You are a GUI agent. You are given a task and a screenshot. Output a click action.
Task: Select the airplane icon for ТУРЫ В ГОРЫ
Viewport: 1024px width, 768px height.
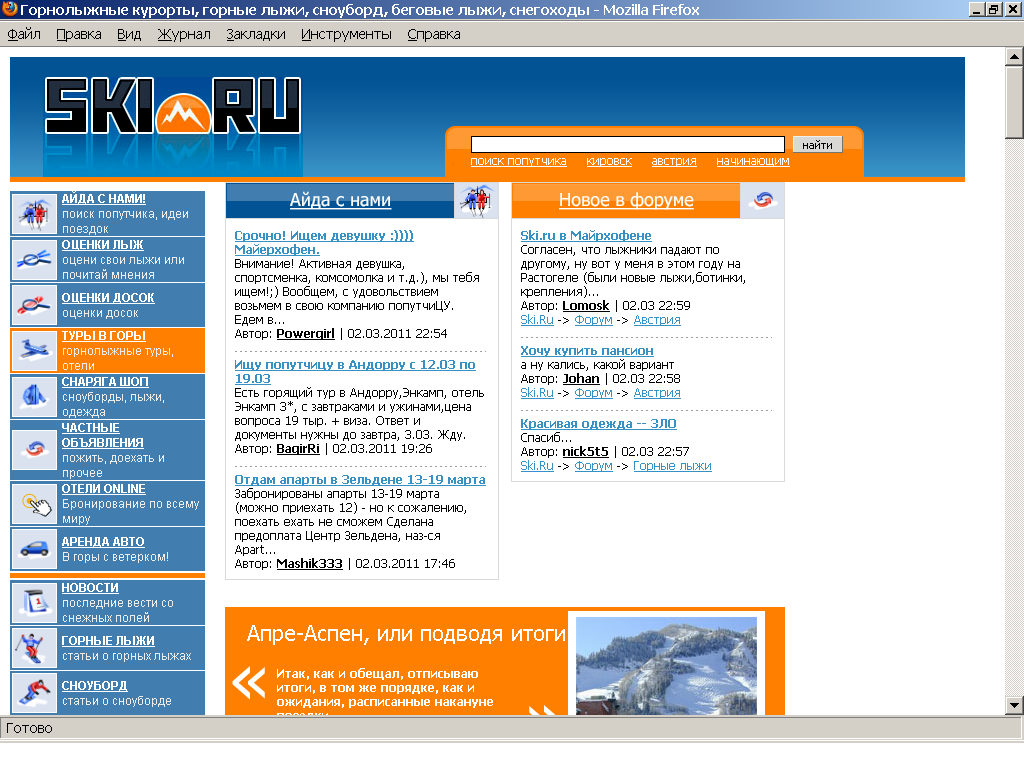pyautogui.click(x=34, y=350)
